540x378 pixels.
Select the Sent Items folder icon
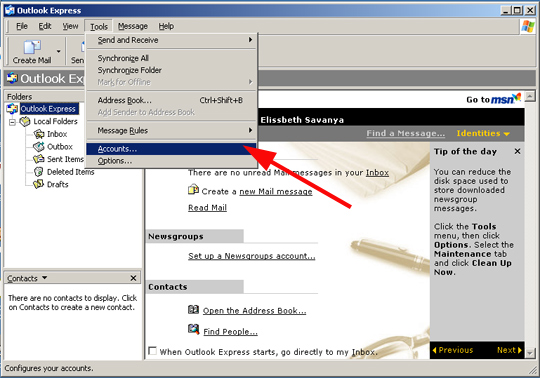click(39, 159)
